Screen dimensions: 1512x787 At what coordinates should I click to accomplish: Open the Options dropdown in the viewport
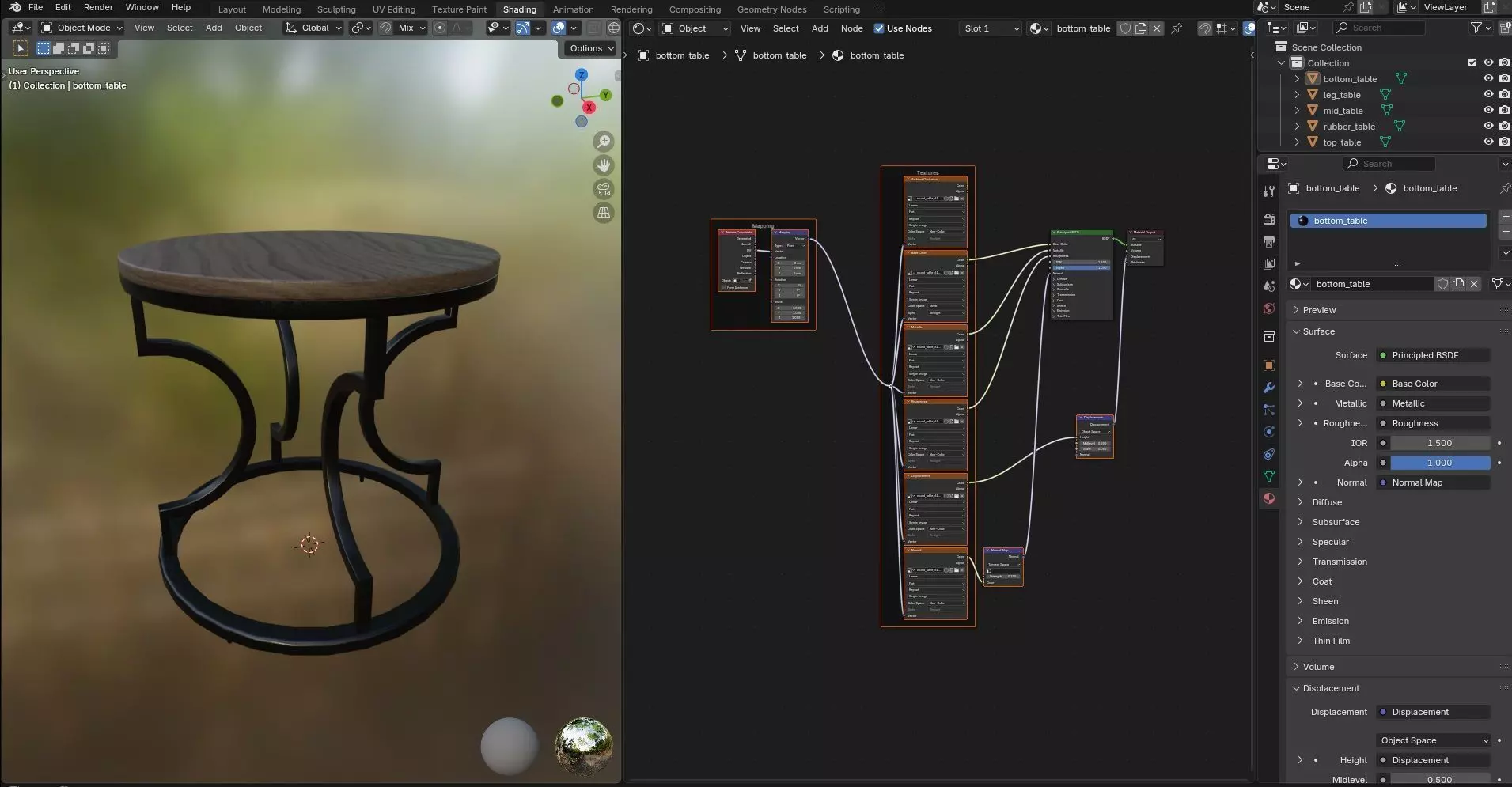[592, 48]
